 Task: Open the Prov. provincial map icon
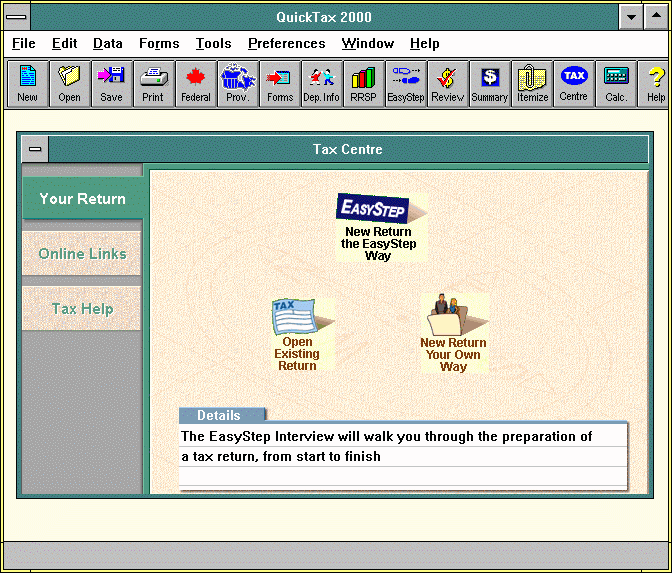pyautogui.click(x=237, y=84)
